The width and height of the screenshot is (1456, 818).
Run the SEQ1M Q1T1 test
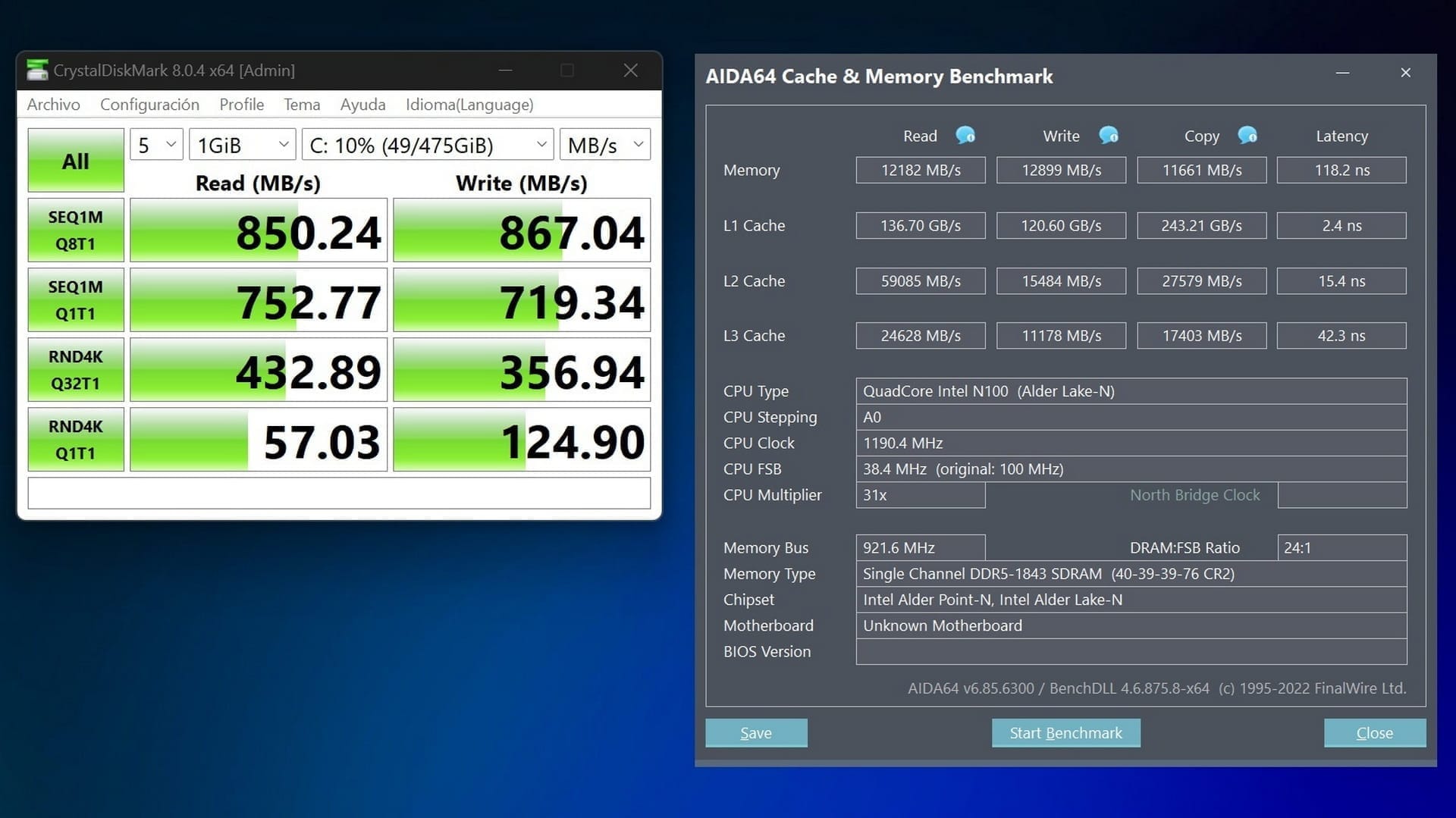tap(76, 300)
